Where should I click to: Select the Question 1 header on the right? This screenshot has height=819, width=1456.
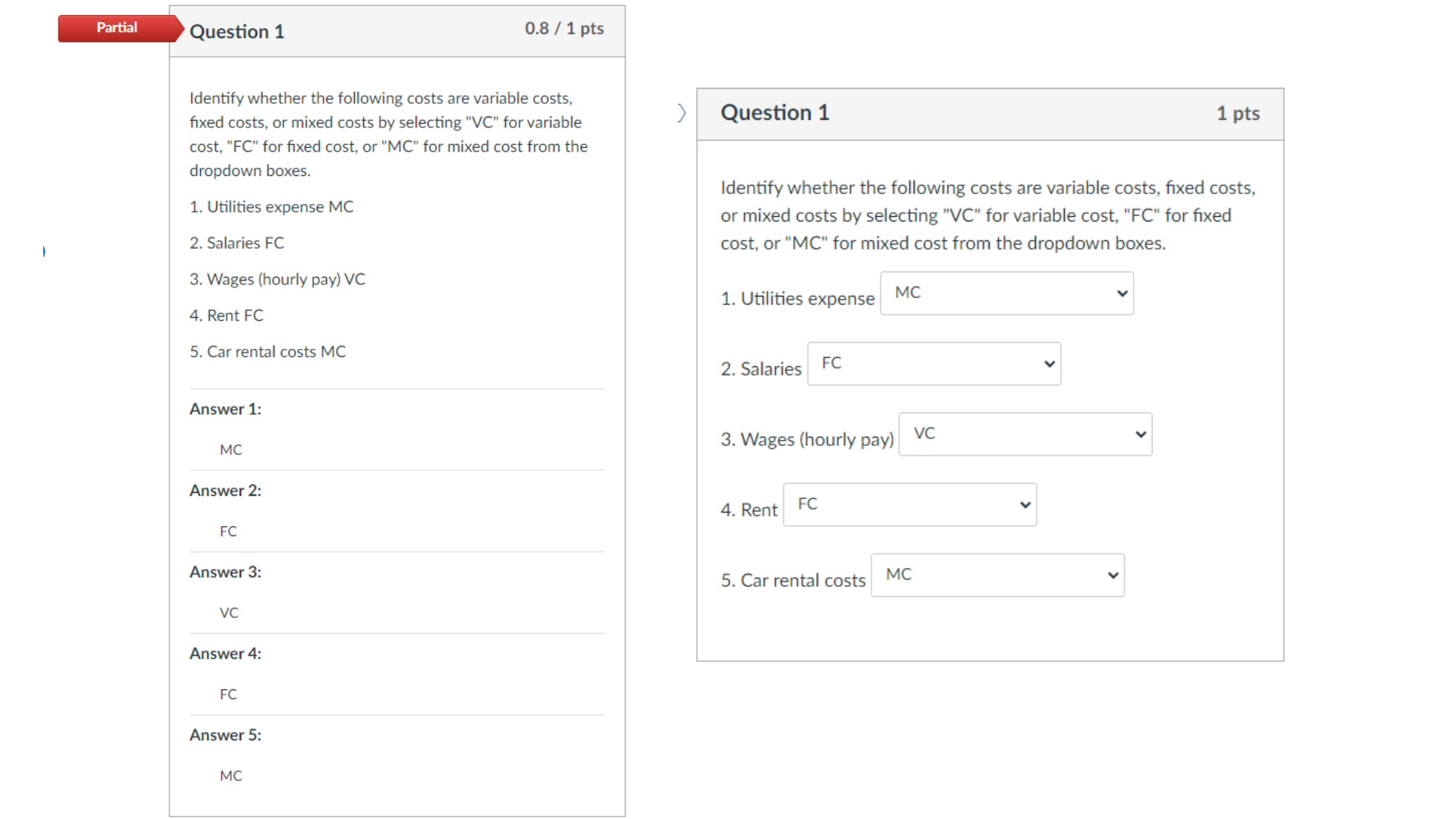pos(775,112)
